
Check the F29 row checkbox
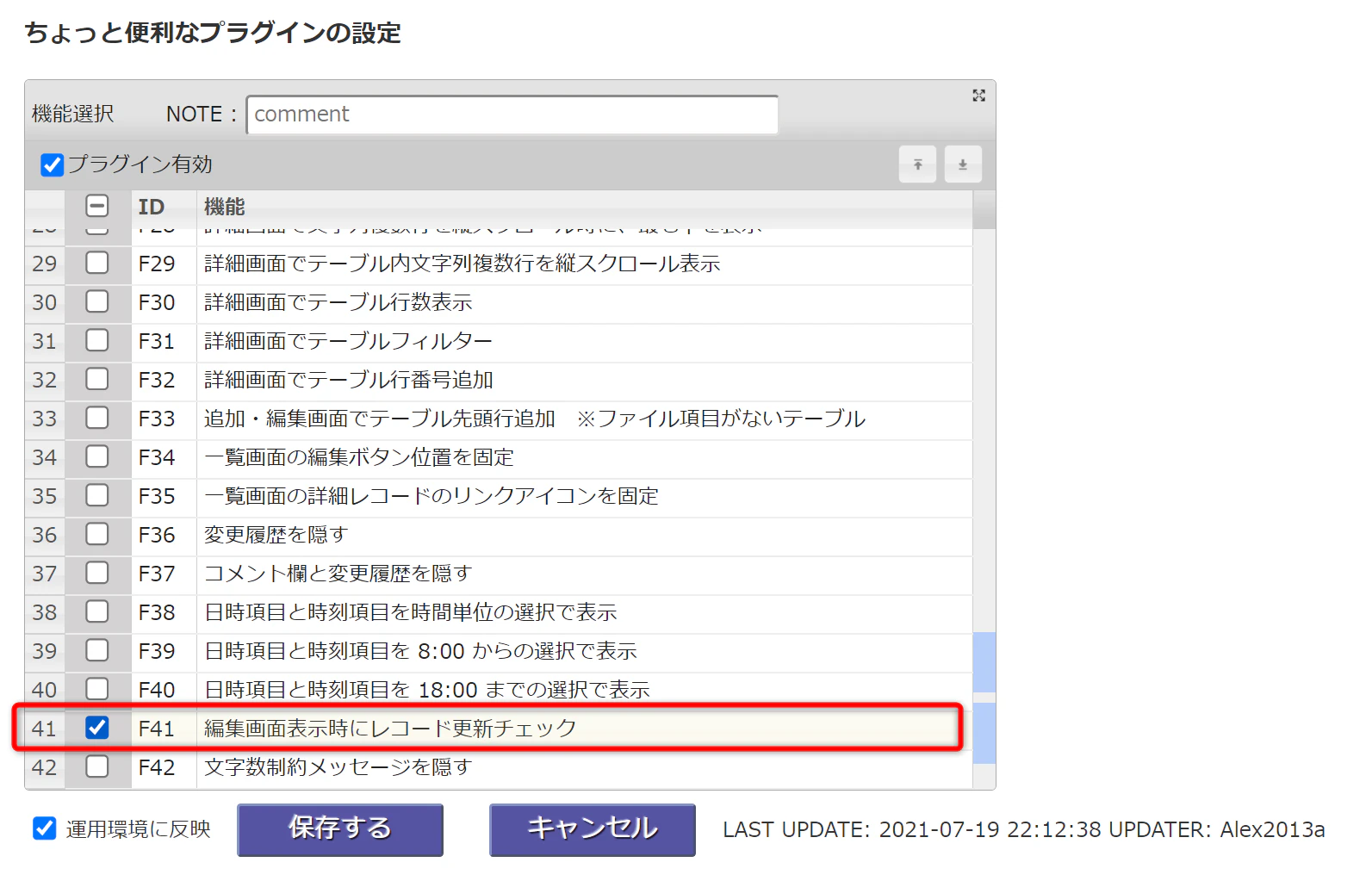97,263
